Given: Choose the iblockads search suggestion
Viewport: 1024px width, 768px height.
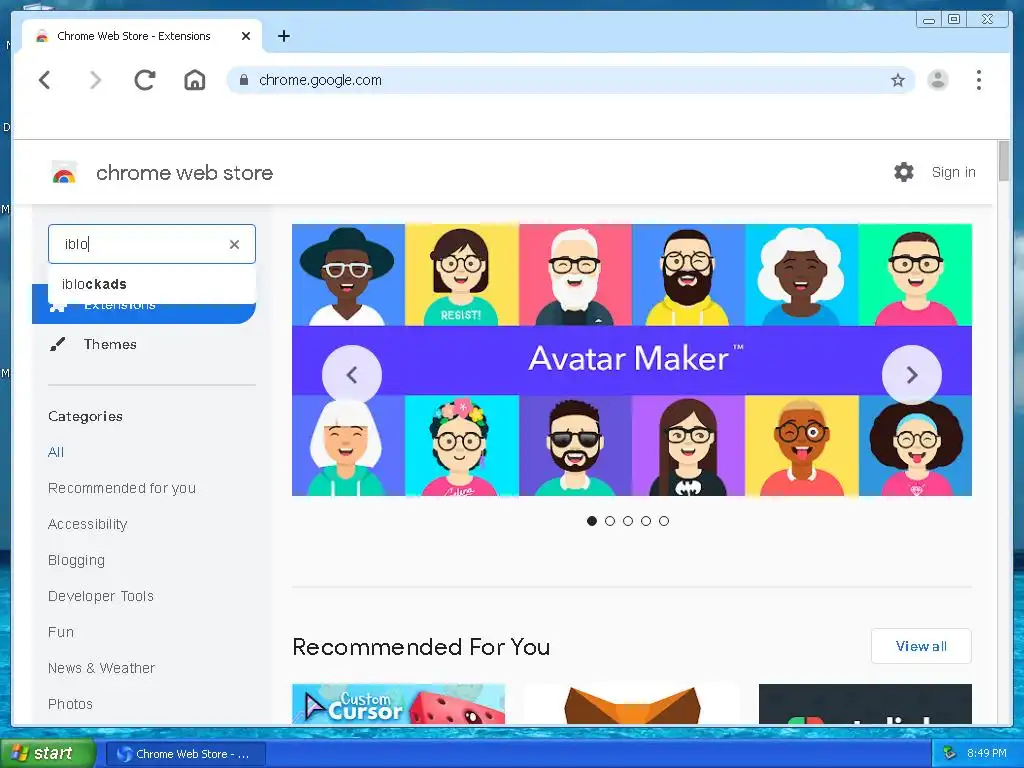Looking at the screenshot, I should [152, 284].
